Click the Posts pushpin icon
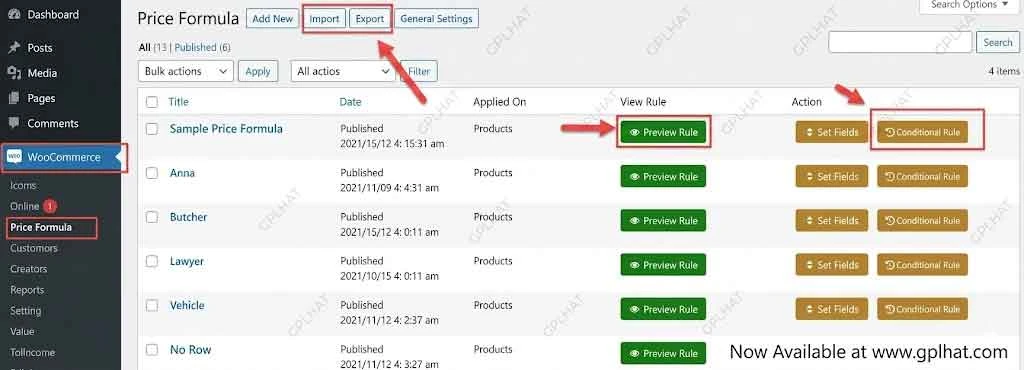The height and width of the screenshot is (370, 1024). coord(14,48)
